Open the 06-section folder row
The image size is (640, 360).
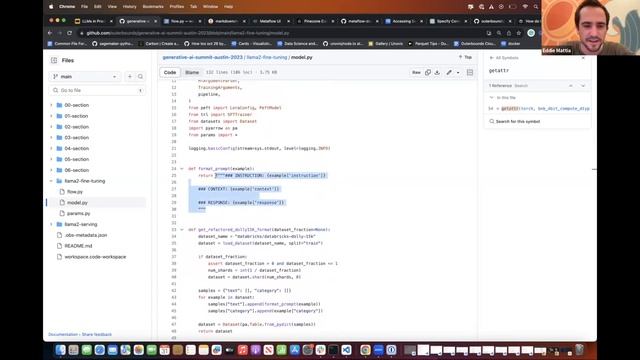point(97,170)
